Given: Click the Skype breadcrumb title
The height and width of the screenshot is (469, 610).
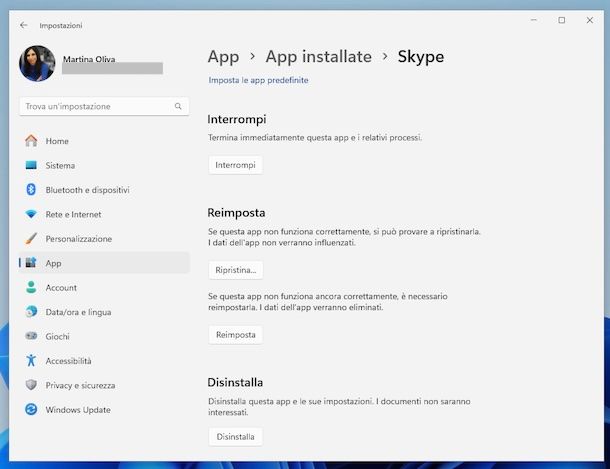Looking at the screenshot, I should tap(421, 57).
